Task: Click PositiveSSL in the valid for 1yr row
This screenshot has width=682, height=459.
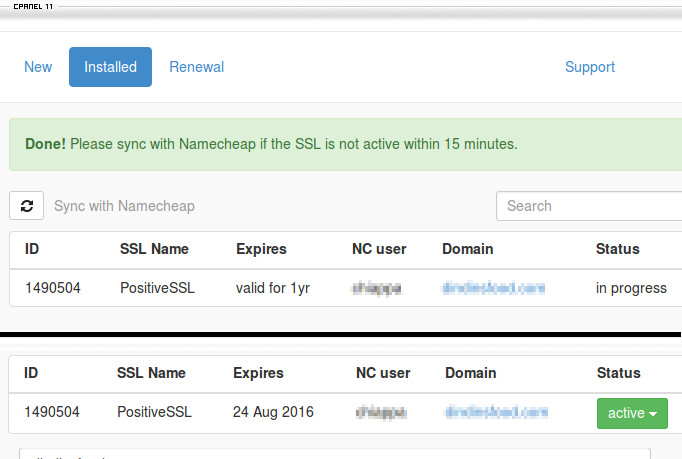Action: [x=157, y=288]
